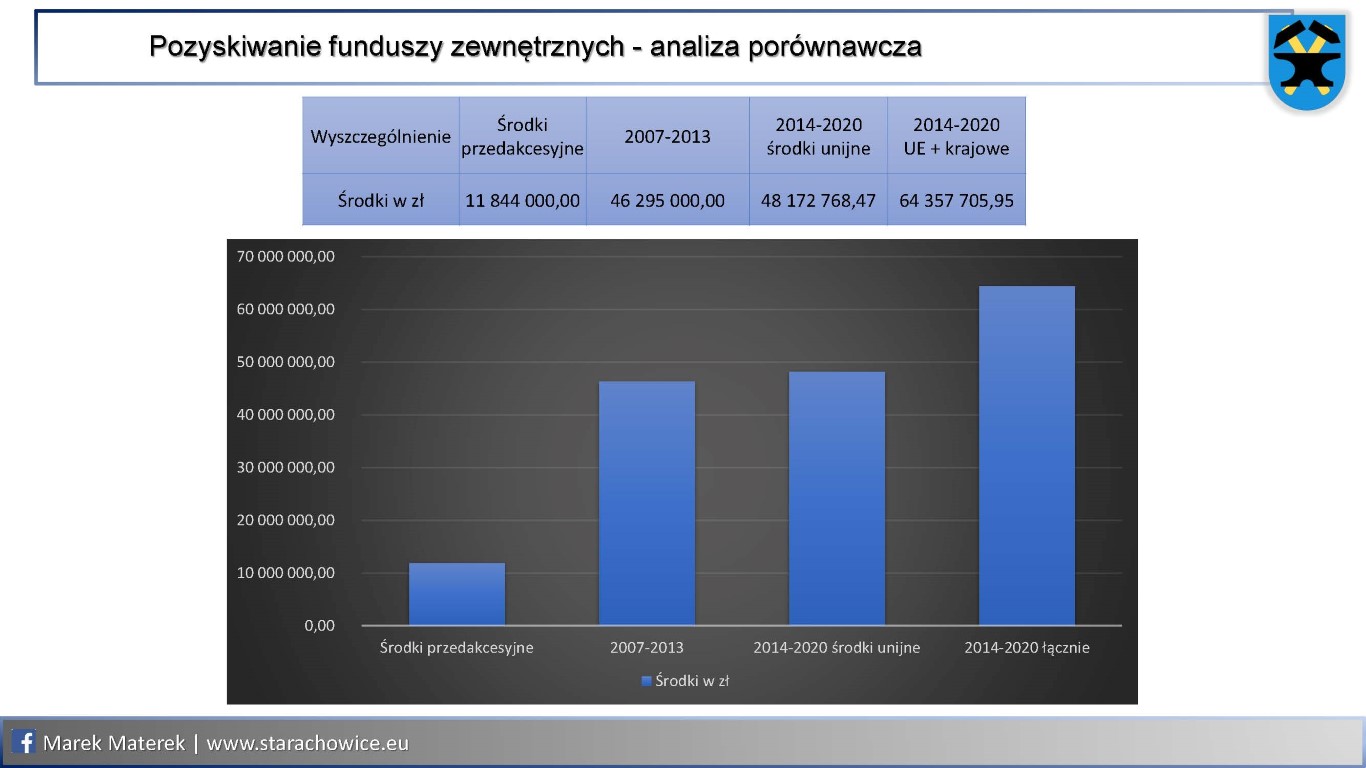Select the cell with value 48 172 768,47
The width and height of the screenshot is (1366, 768).
point(818,200)
